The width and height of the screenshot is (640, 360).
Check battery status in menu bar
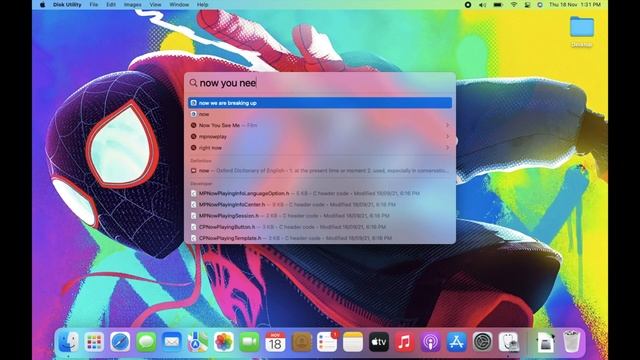click(x=498, y=4)
